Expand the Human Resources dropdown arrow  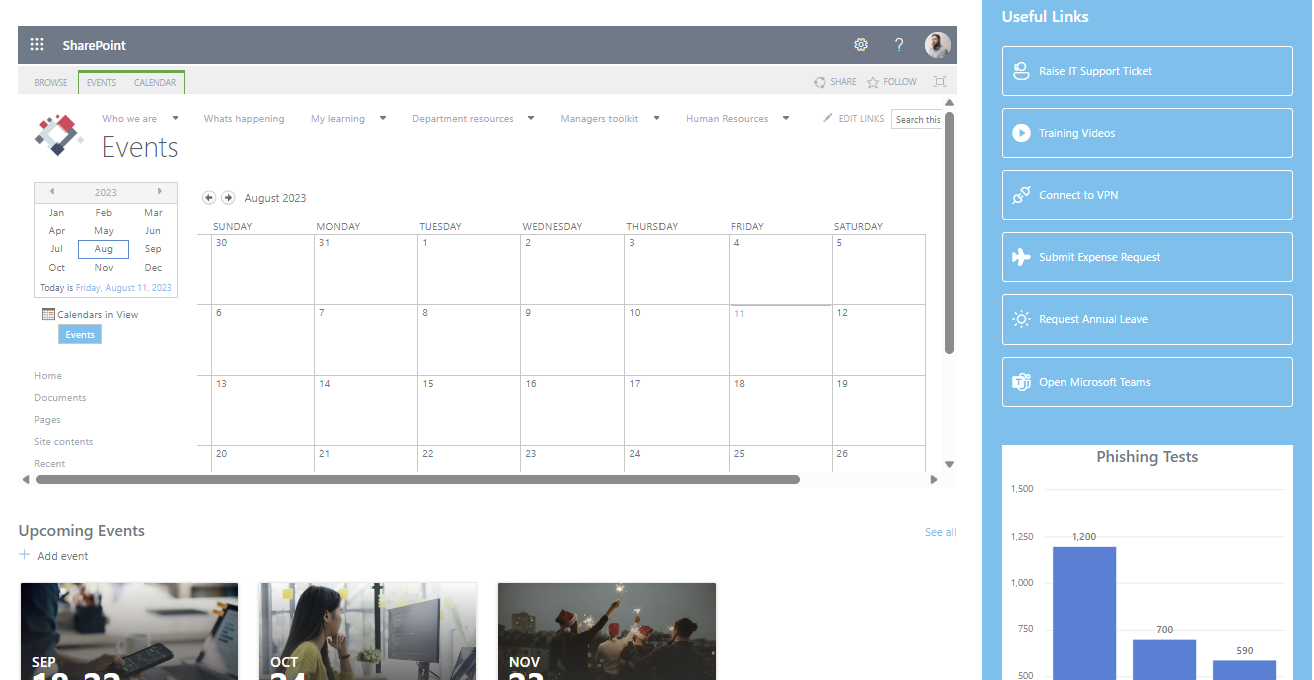tap(786, 118)
